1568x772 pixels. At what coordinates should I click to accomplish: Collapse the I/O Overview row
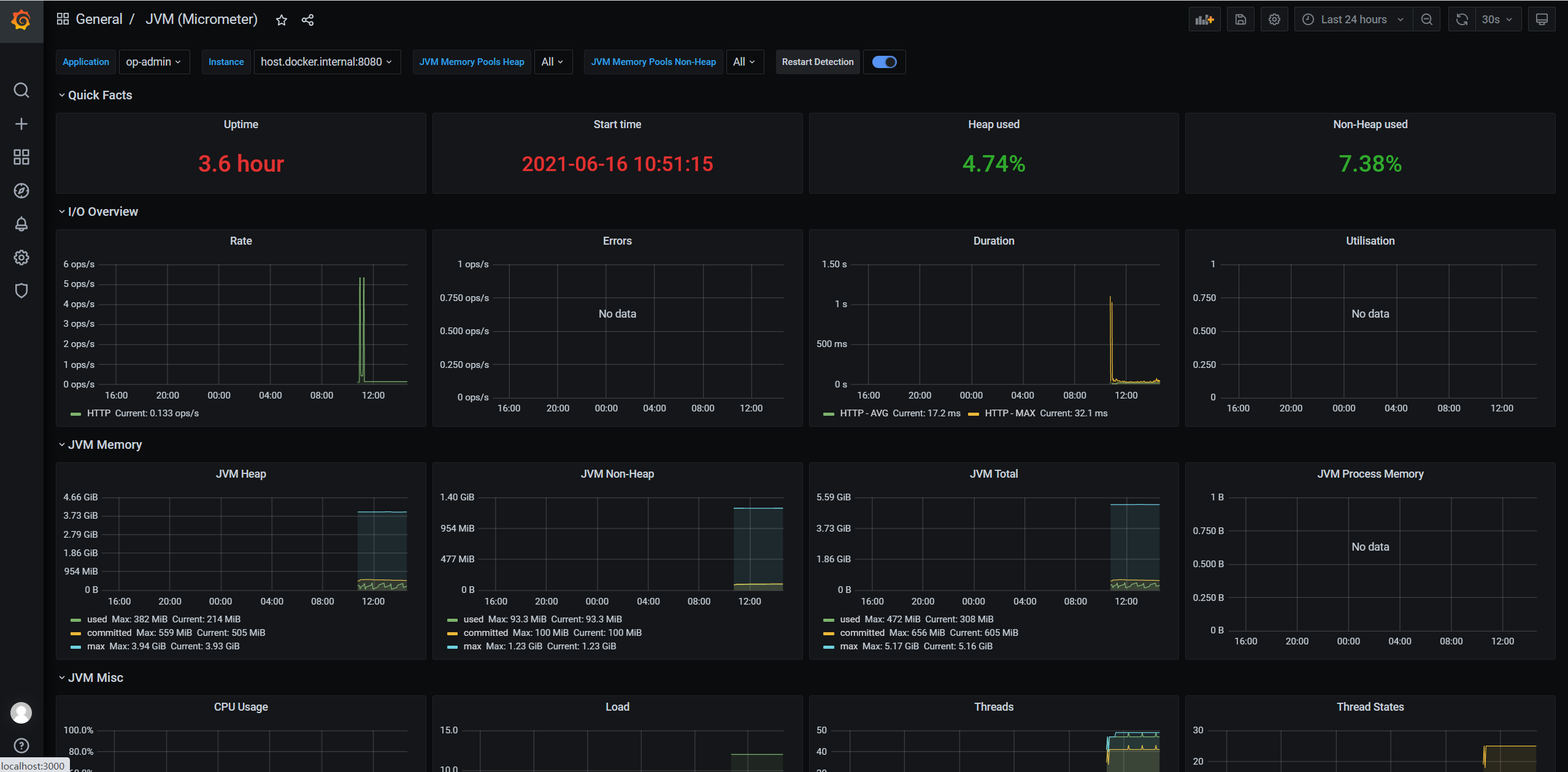coord(98,212)
